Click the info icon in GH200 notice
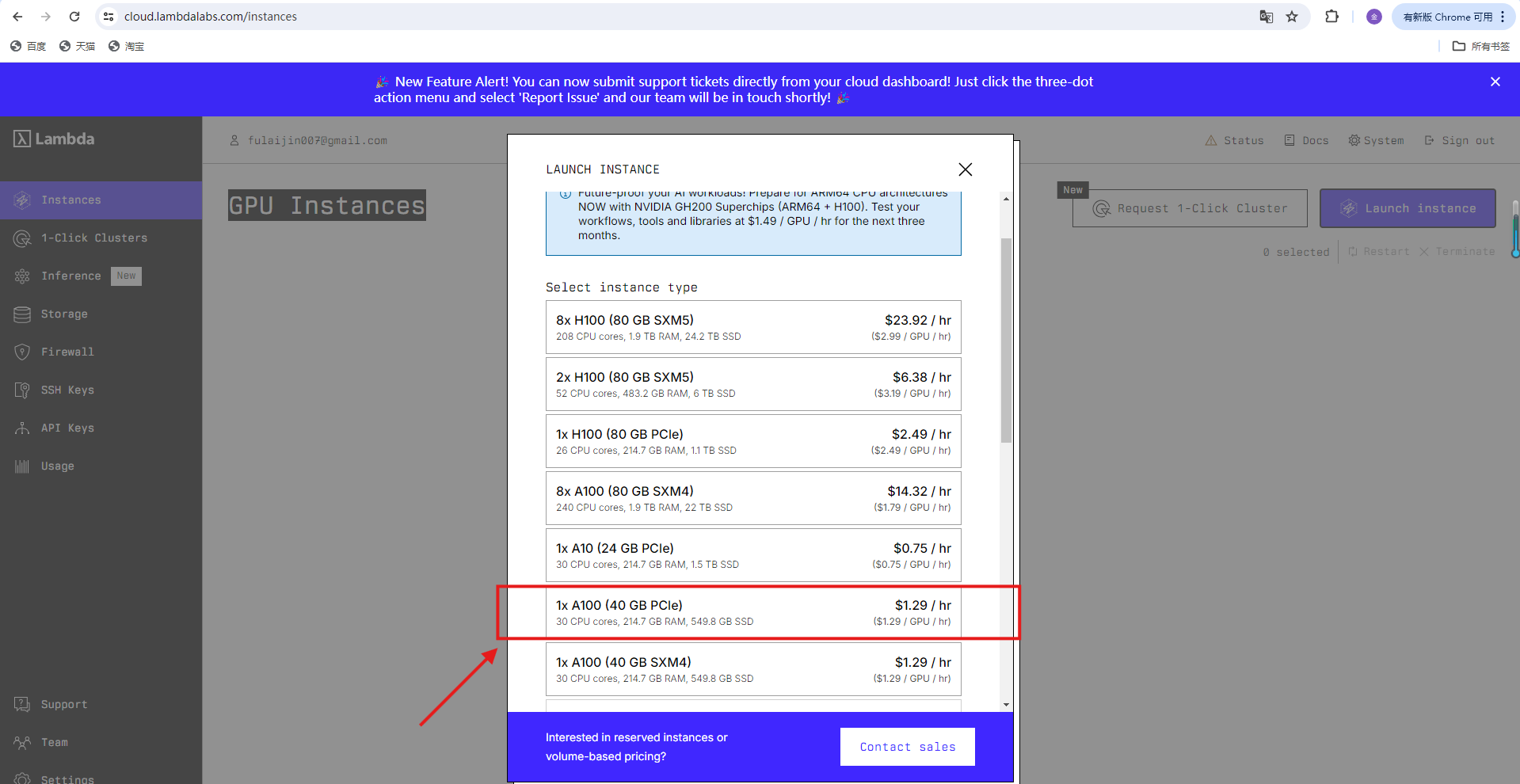This screenshot has width=1520, height=784. [566, 194]
